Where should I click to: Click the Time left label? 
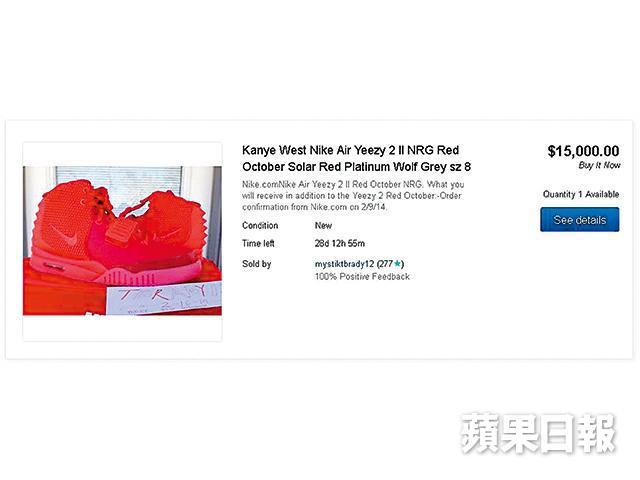point(258,244)
